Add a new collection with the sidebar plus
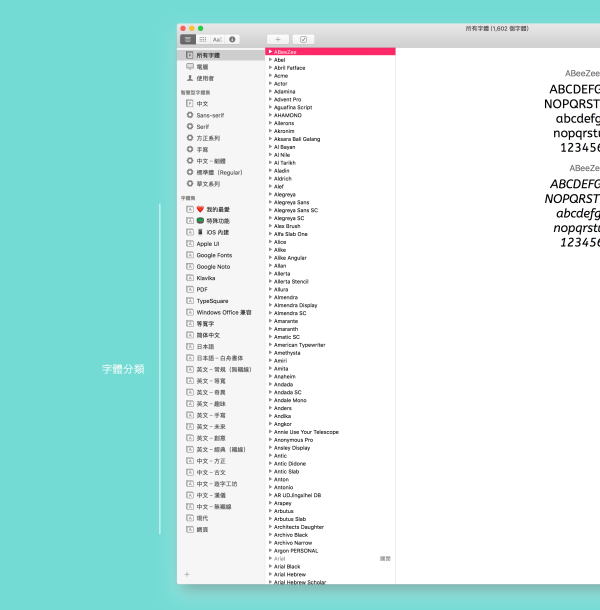Image resolution: width=600 pixels, height=610 pixels. point(187,574)
